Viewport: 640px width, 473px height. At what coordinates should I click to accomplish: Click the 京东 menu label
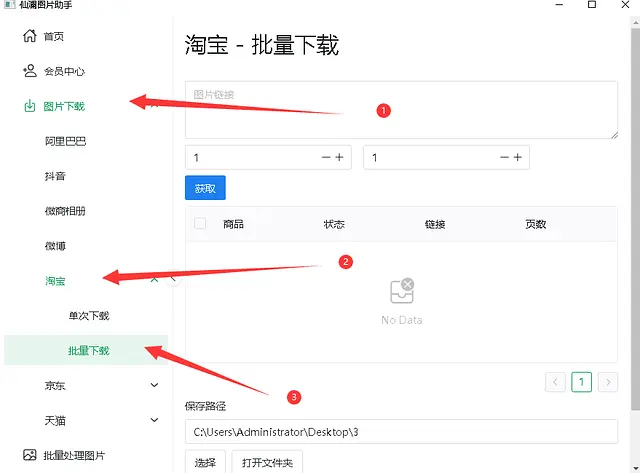pos(55,385)
